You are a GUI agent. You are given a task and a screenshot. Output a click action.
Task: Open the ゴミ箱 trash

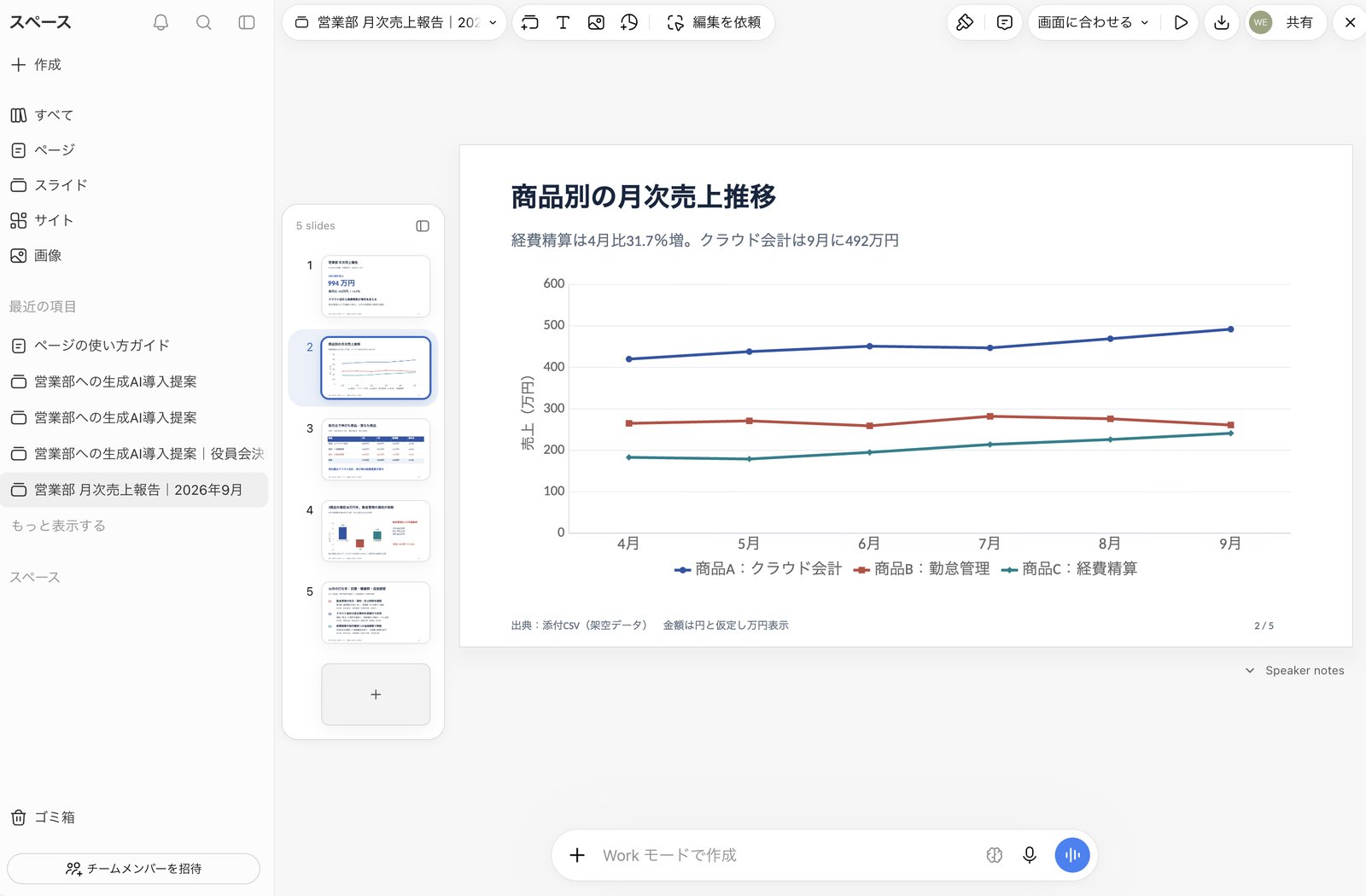[x=43, y=817]
